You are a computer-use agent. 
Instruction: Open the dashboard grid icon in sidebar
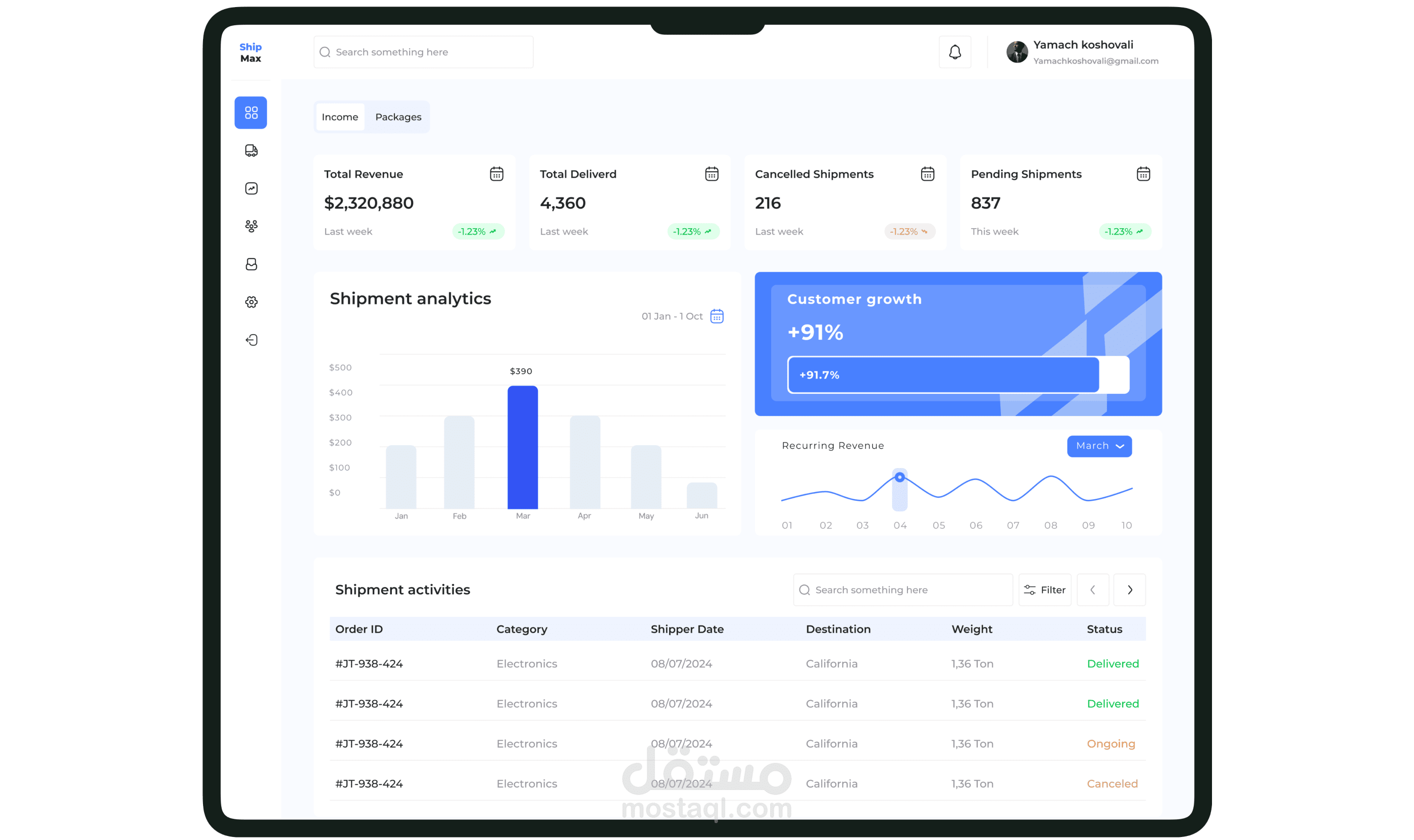coord(251,113)
